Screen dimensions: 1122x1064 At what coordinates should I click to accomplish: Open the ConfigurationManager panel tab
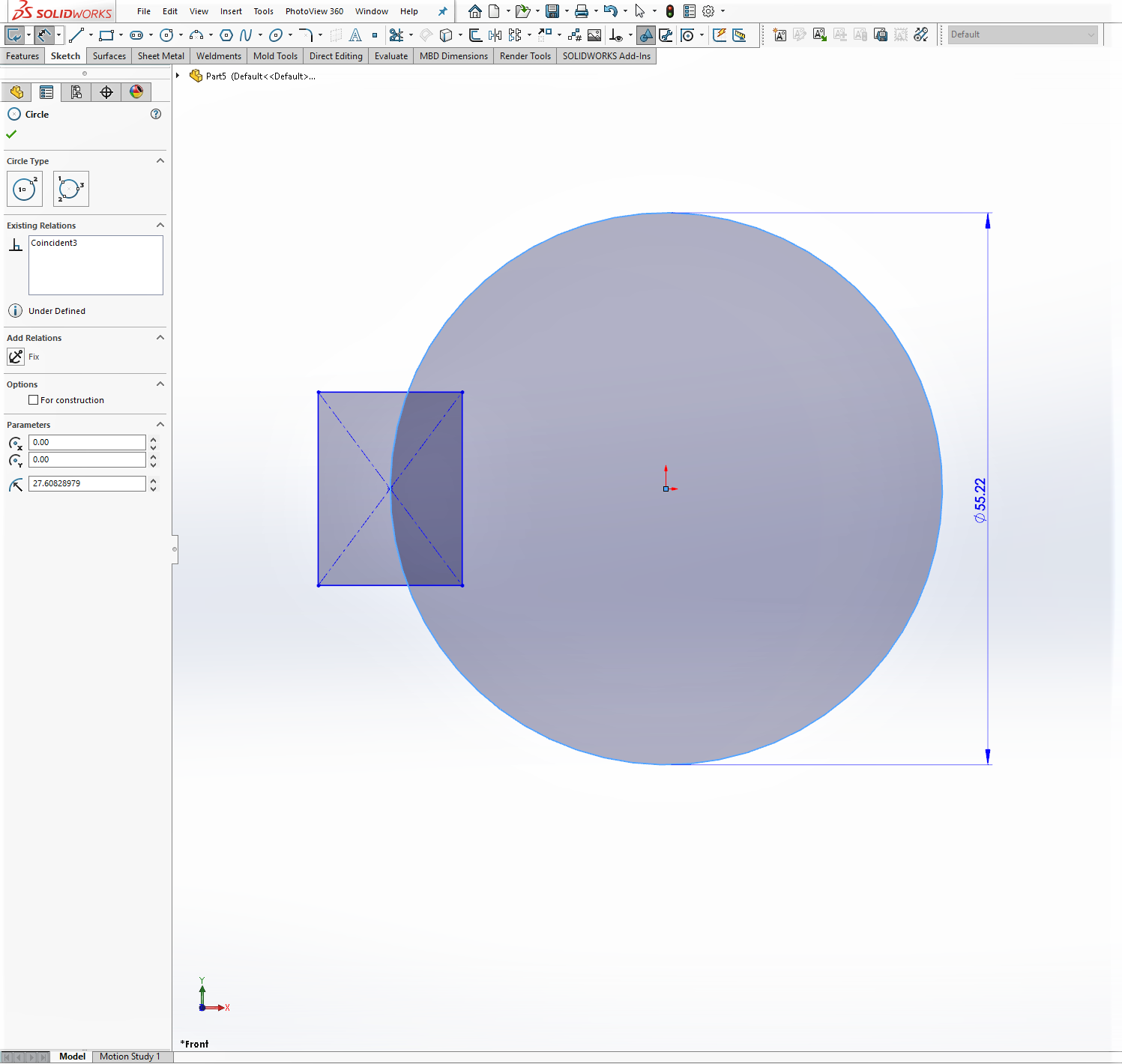[x=76, y=92]
